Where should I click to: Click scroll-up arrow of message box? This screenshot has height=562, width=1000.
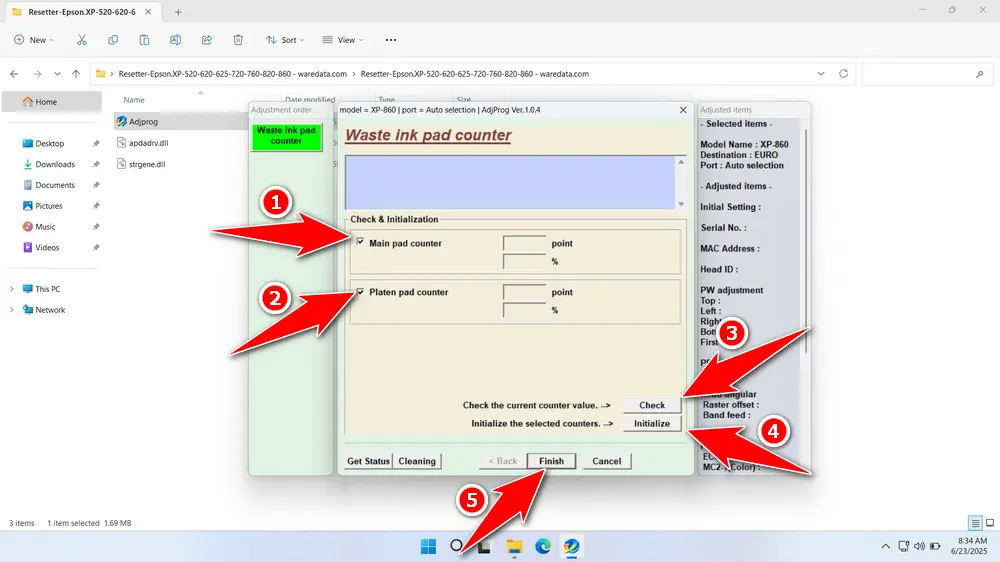pos(681,162)
